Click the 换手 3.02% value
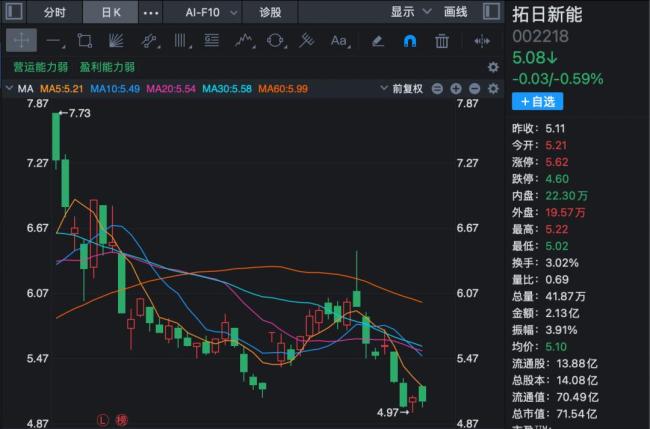650x429 pixels. click(562, 263)
